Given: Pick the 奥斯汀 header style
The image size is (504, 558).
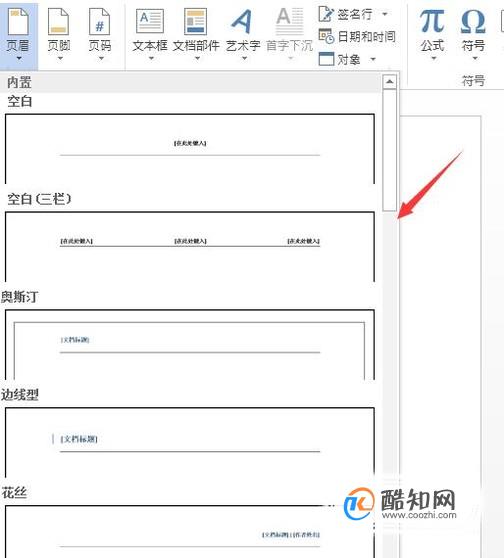Looking at the screenshot, I should [x=190, y=344].
